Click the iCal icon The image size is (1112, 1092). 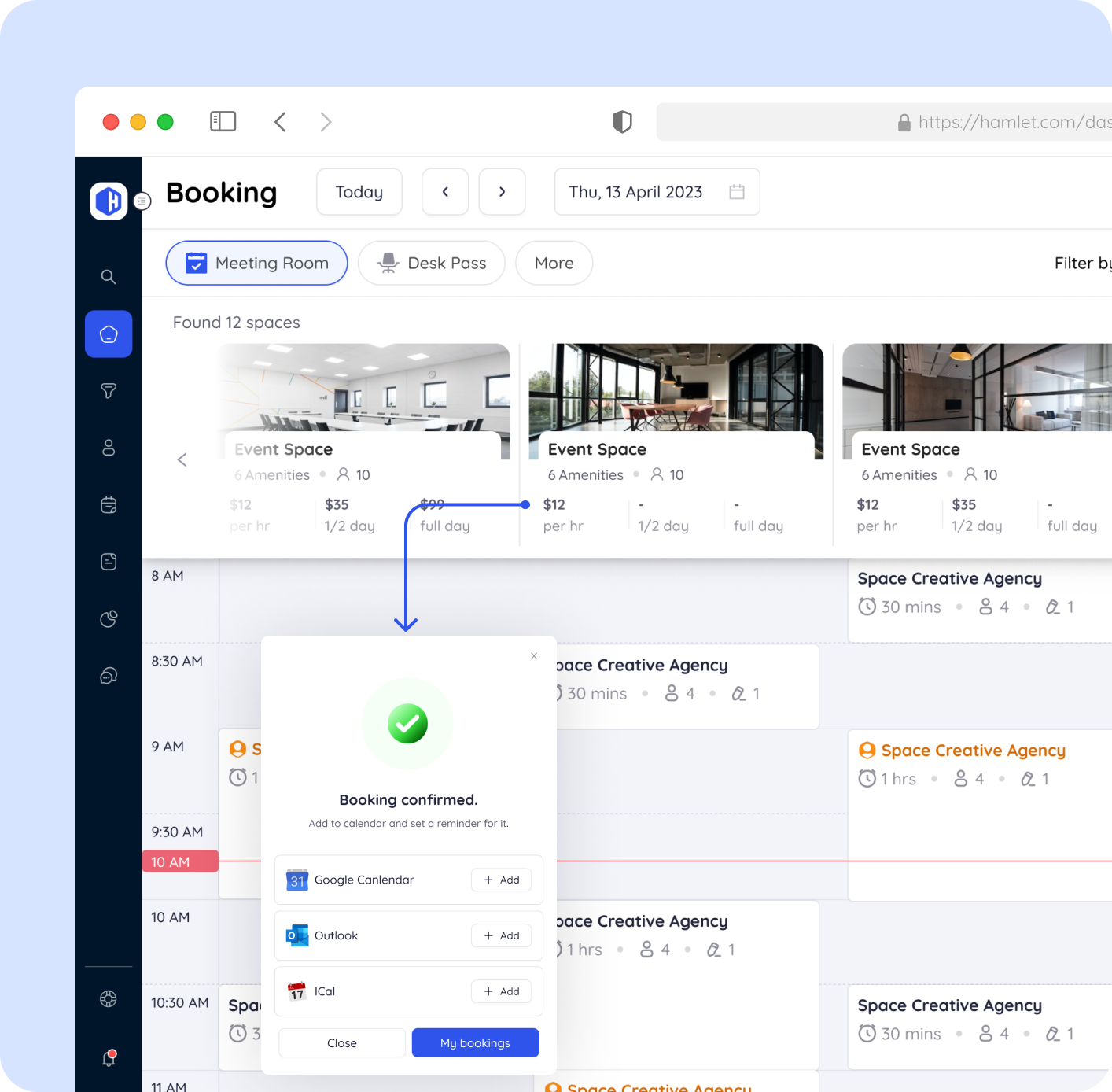click(x=297, y=991)
